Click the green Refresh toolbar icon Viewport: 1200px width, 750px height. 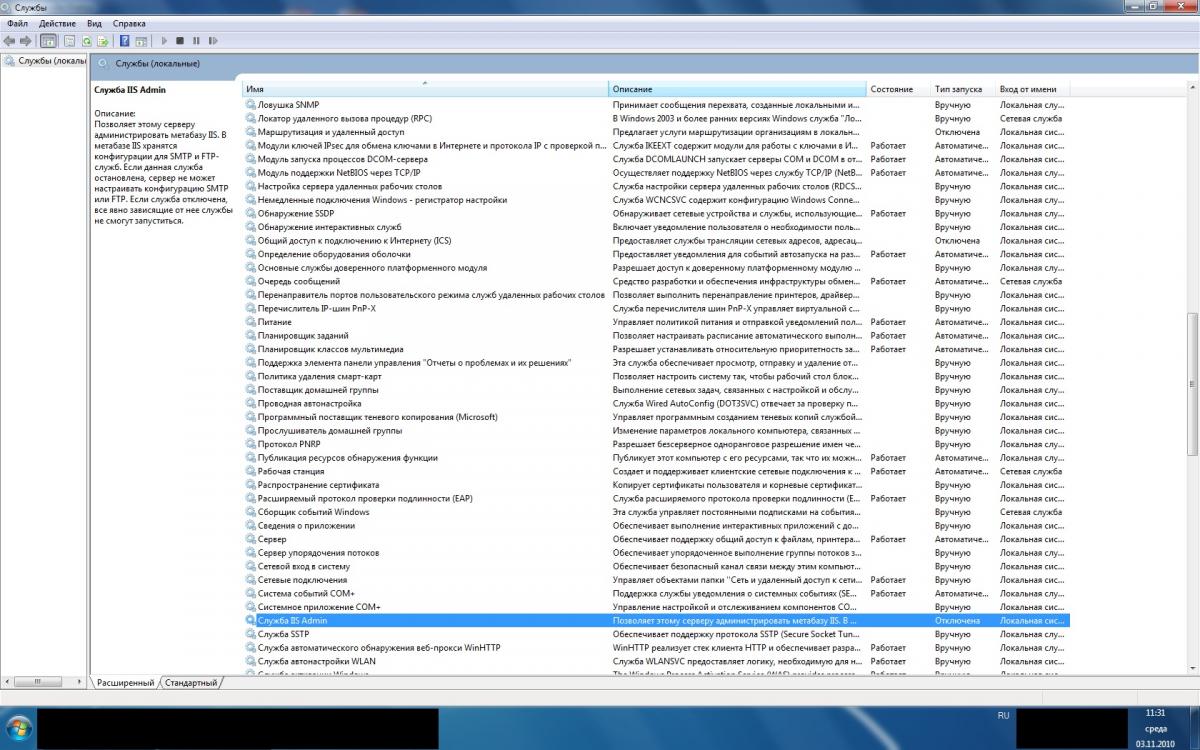pyautogui.click(x=87, y=41)
